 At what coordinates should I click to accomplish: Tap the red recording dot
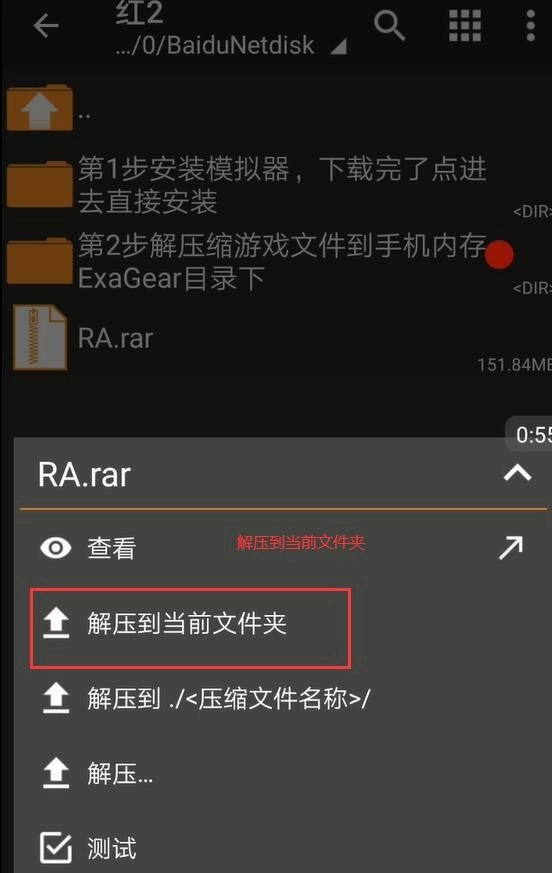point(499,254)
